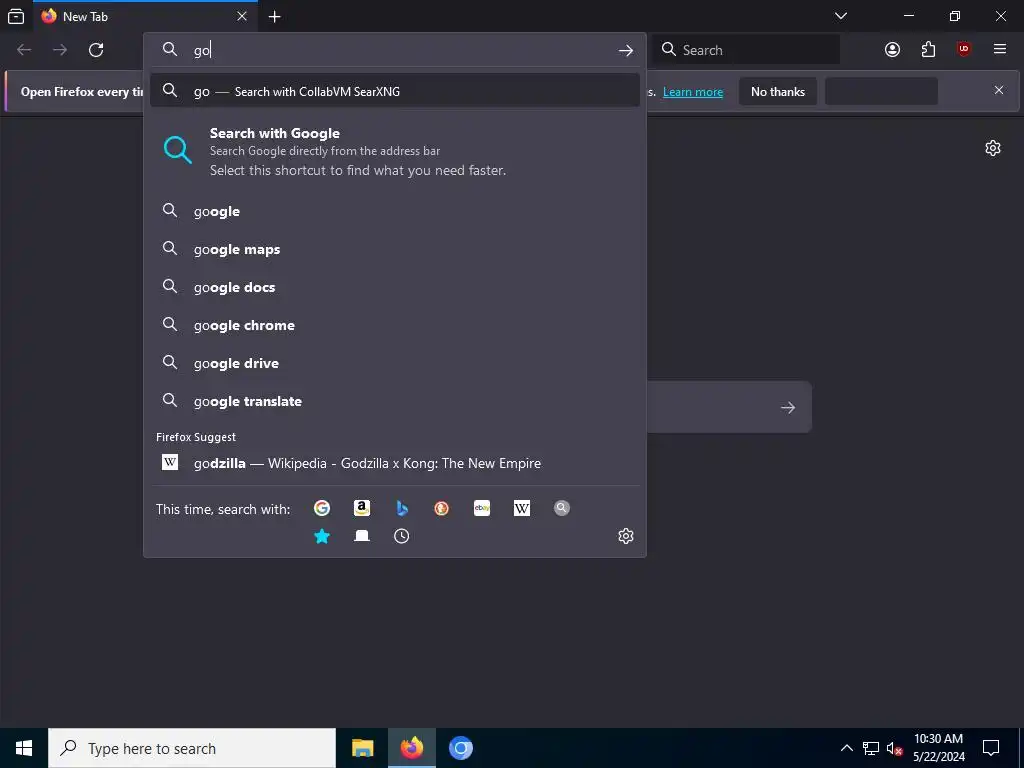Search with DuckDuckGo engine icon
The height and width of the screenshot is (768, 1024).
[x=441, y=508]
